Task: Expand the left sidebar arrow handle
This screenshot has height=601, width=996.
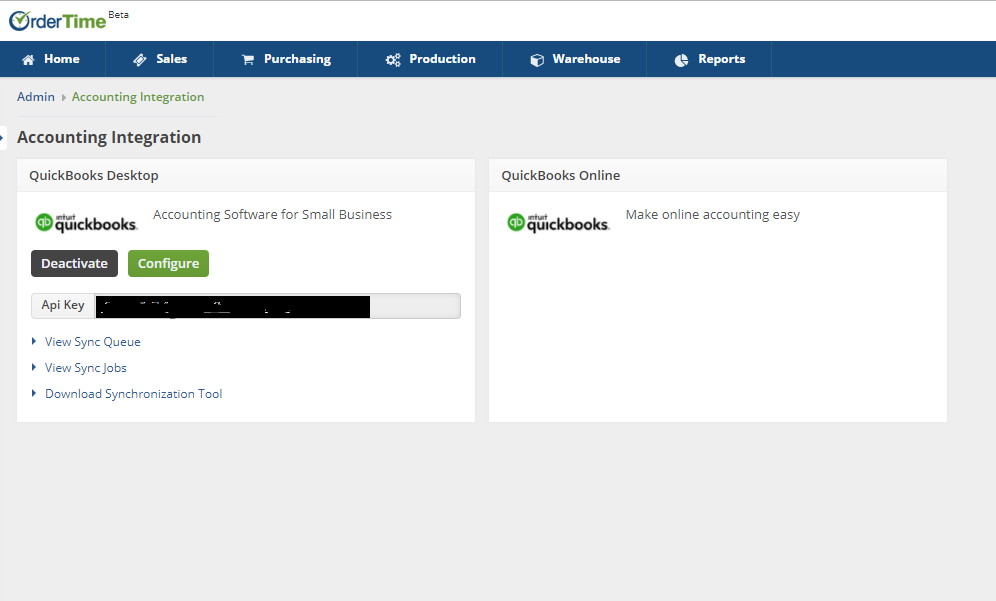Action: [3, 138]
